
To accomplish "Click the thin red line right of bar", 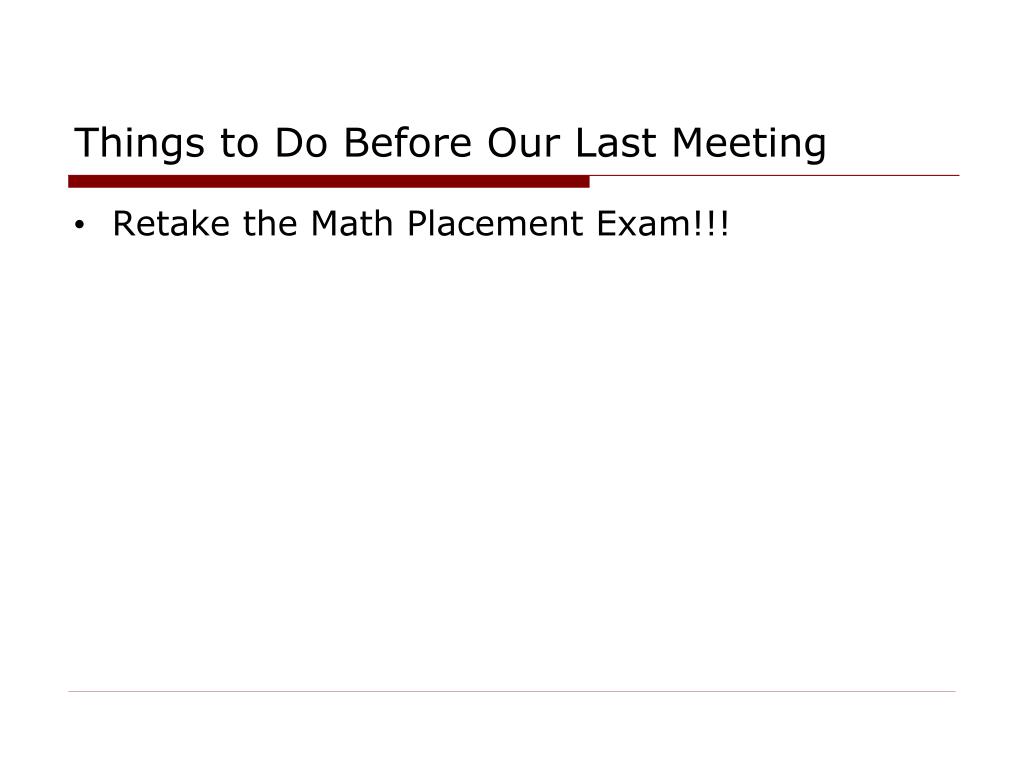I will pos(775,176).
